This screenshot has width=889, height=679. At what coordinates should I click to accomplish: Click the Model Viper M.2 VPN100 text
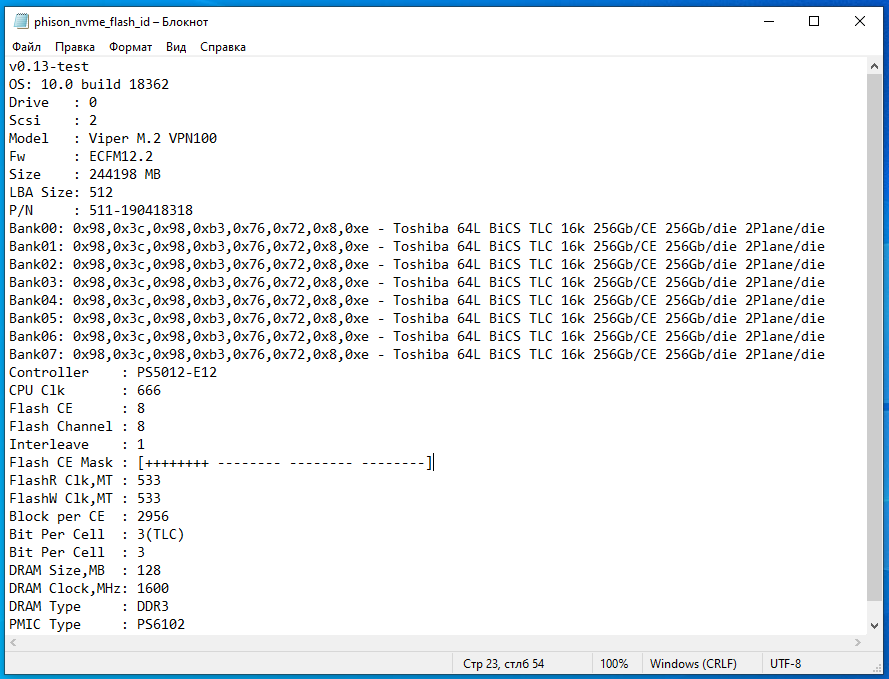coord(113,138)
